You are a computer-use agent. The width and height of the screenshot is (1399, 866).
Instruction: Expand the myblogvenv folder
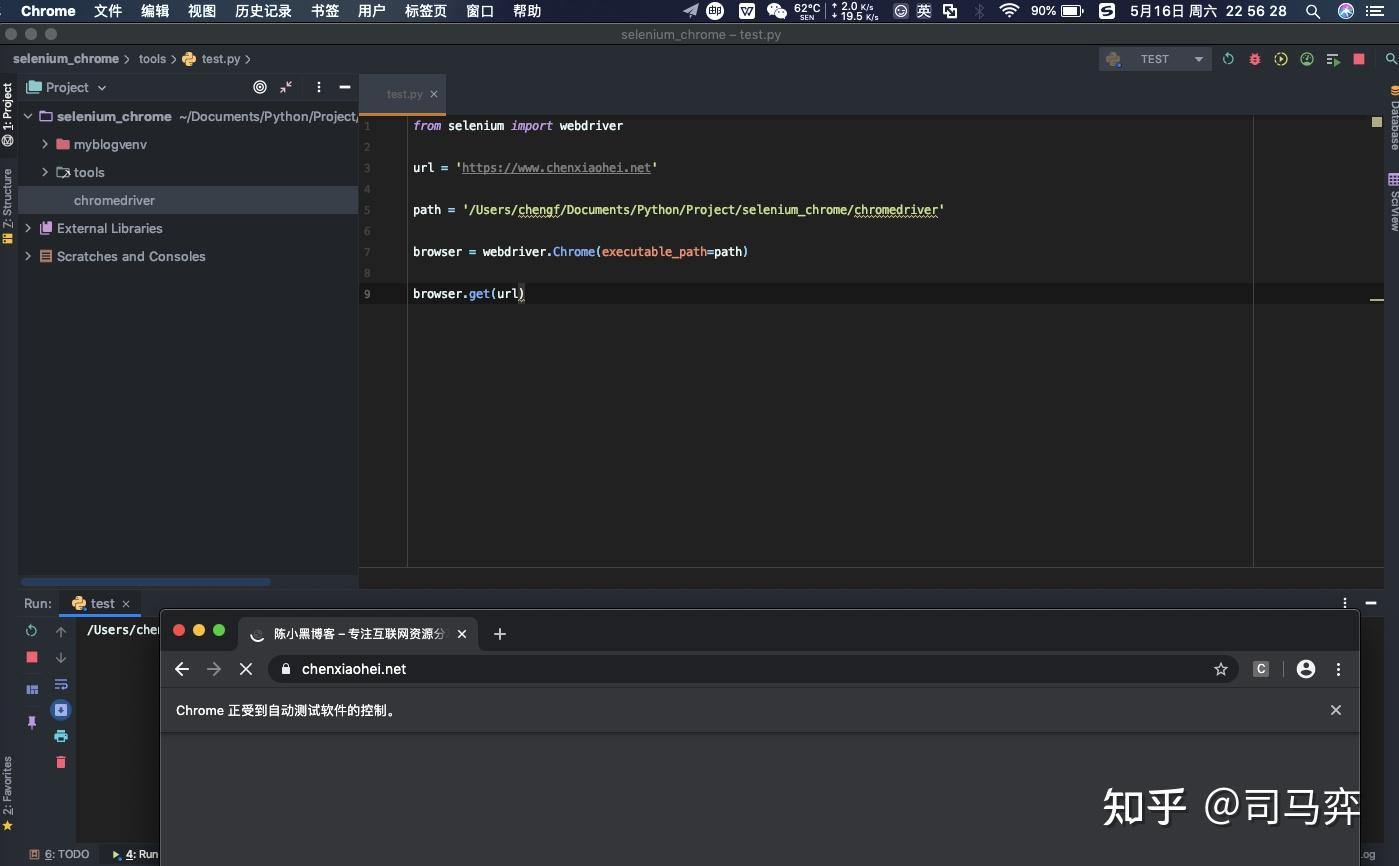45,144
